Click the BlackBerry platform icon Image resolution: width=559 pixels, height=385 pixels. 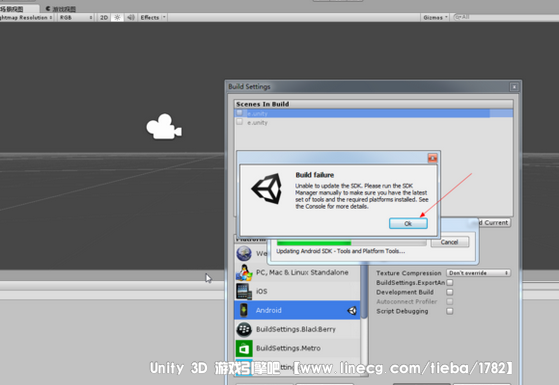click(244, 329)
